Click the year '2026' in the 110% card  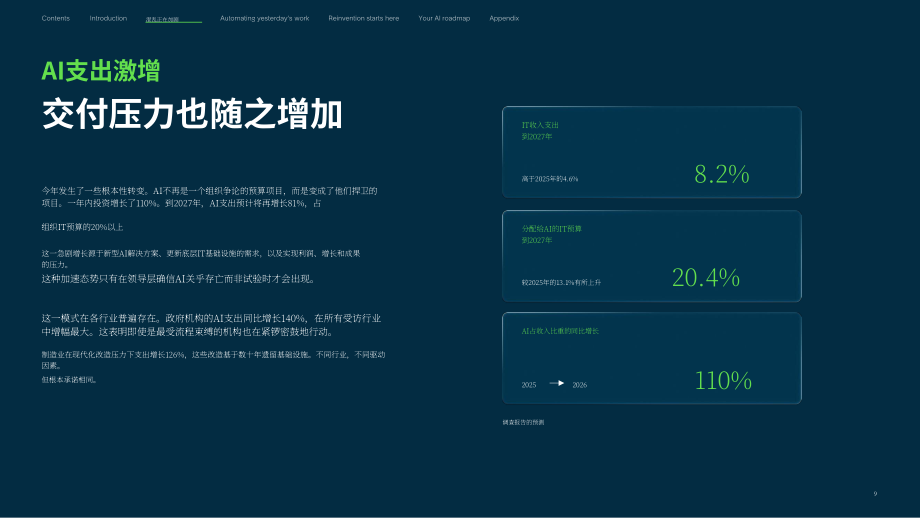tap(580, 385)
